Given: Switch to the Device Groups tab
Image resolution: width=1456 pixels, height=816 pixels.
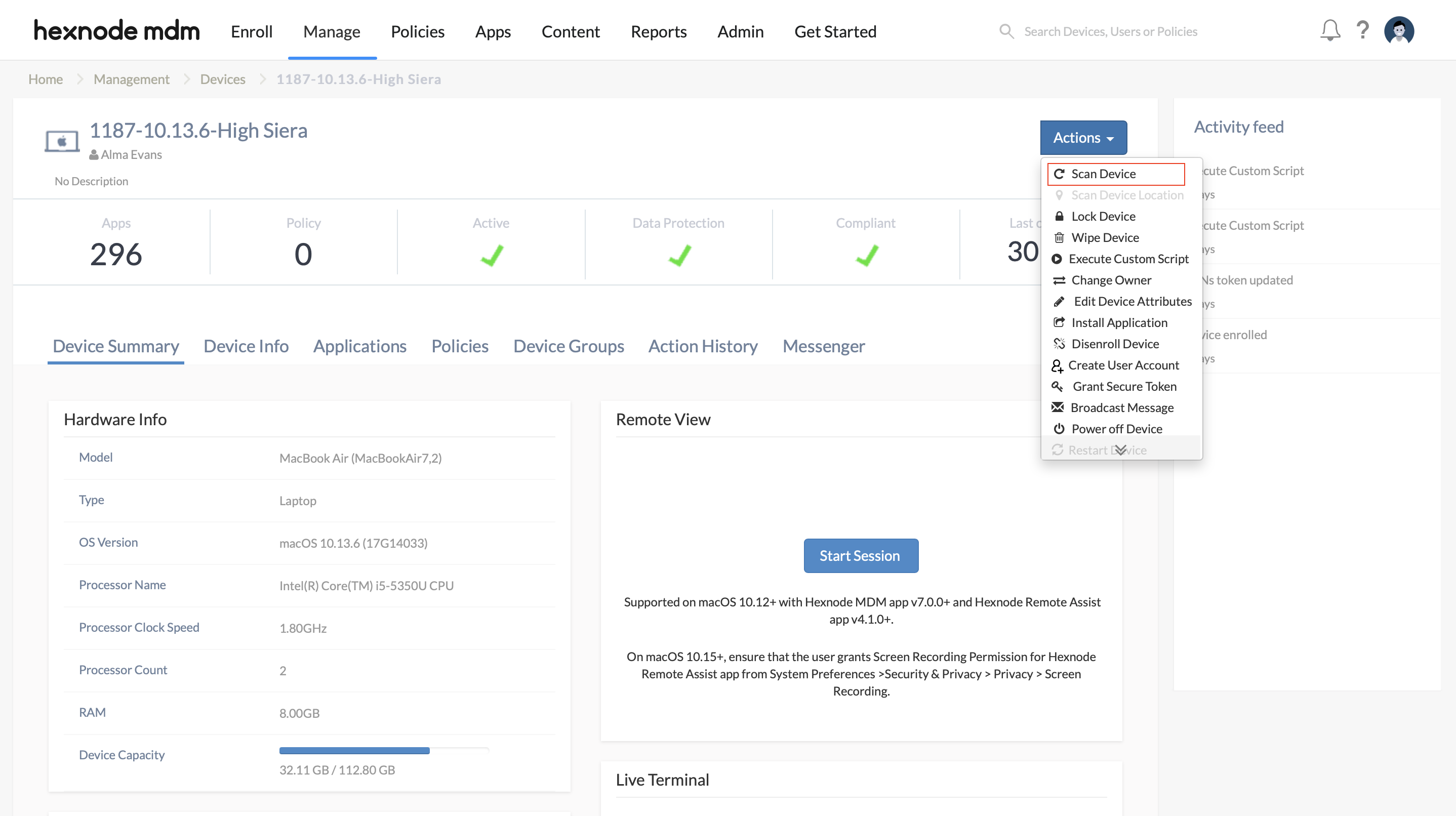Looking at the screenshot, I should point(569,346).
